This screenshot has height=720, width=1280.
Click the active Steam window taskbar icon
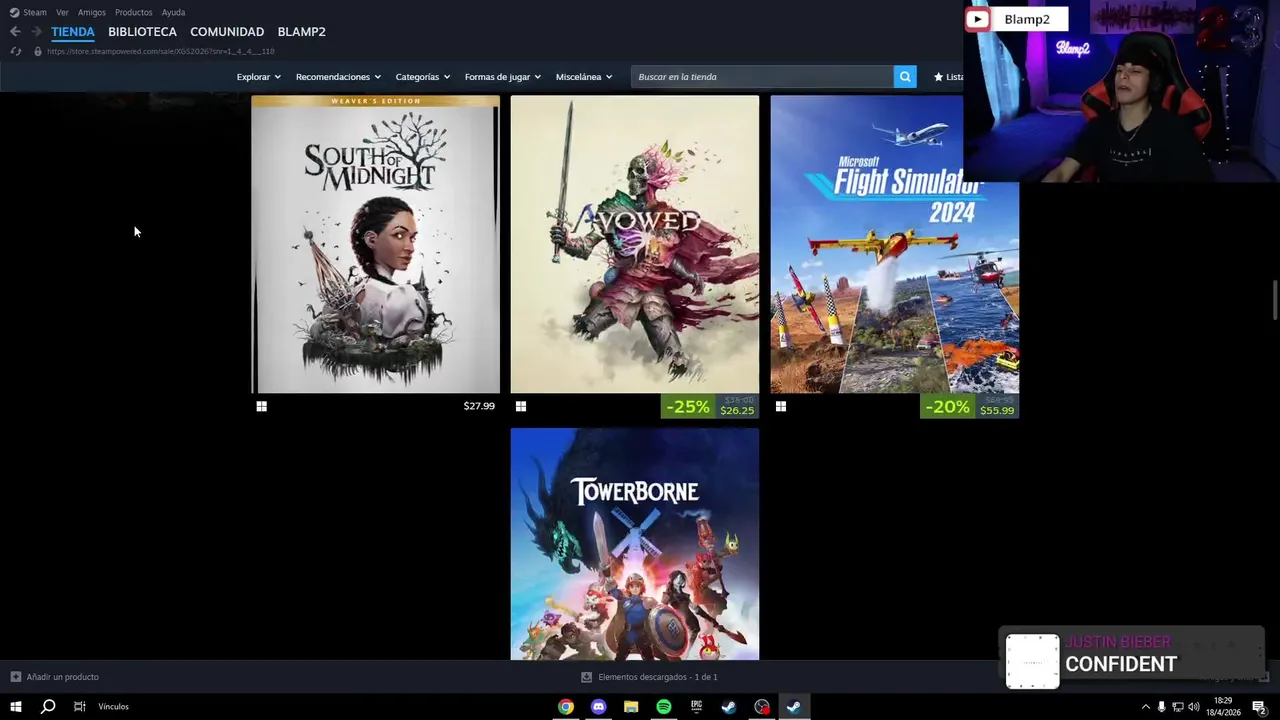(x=794, y=707)
